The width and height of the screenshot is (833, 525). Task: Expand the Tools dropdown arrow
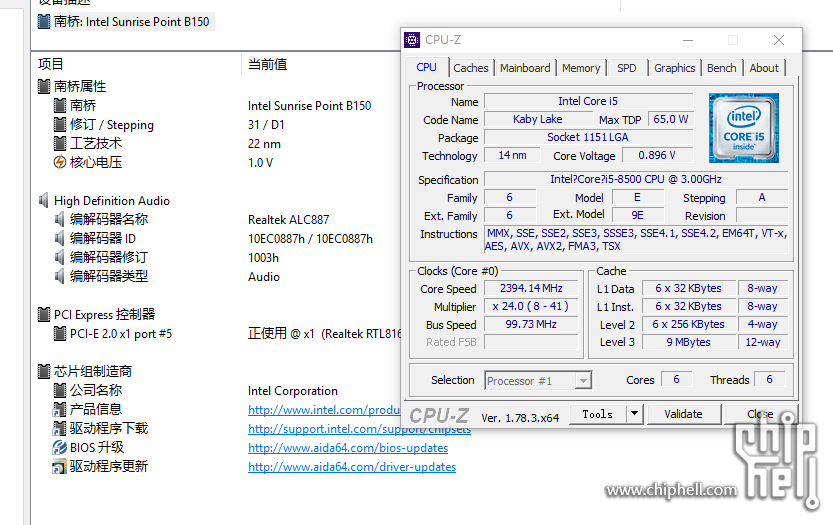coord(634,414)
